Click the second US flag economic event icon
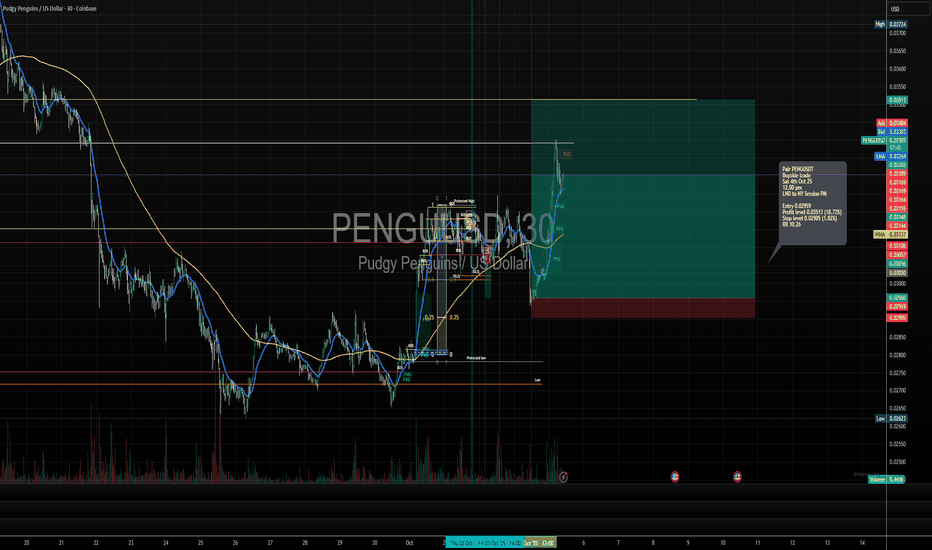This screenshot has height=550, width=932. click(738, 478)
